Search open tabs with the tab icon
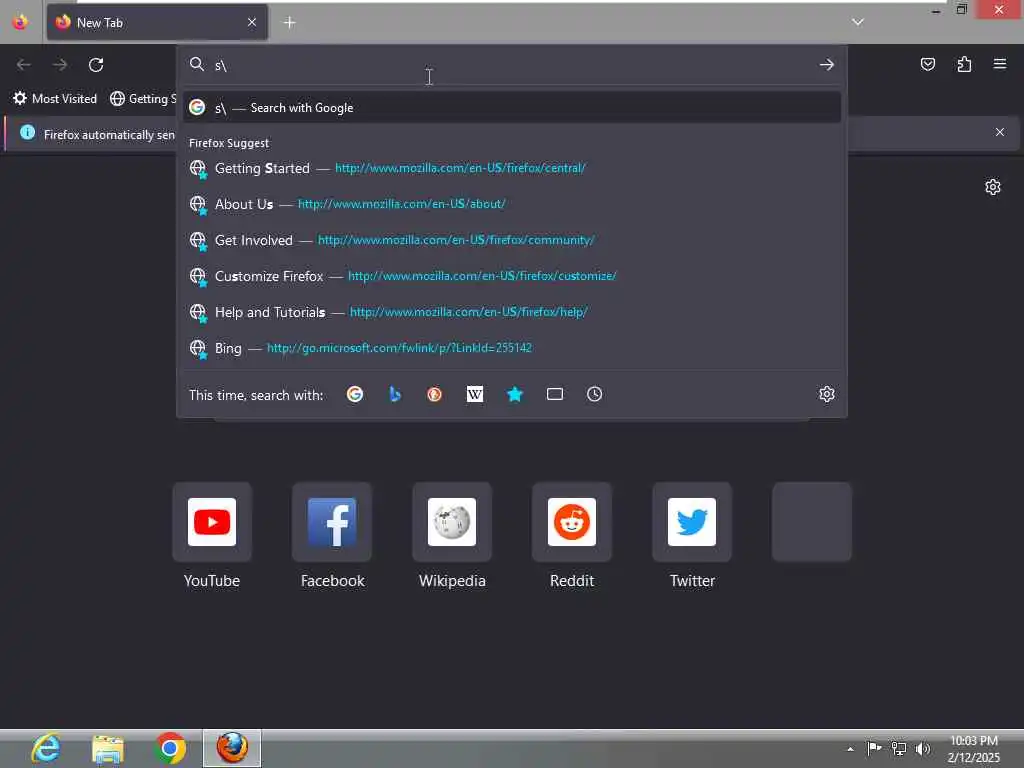Viewport: 1024px width, 768px height. coord(554,394)
